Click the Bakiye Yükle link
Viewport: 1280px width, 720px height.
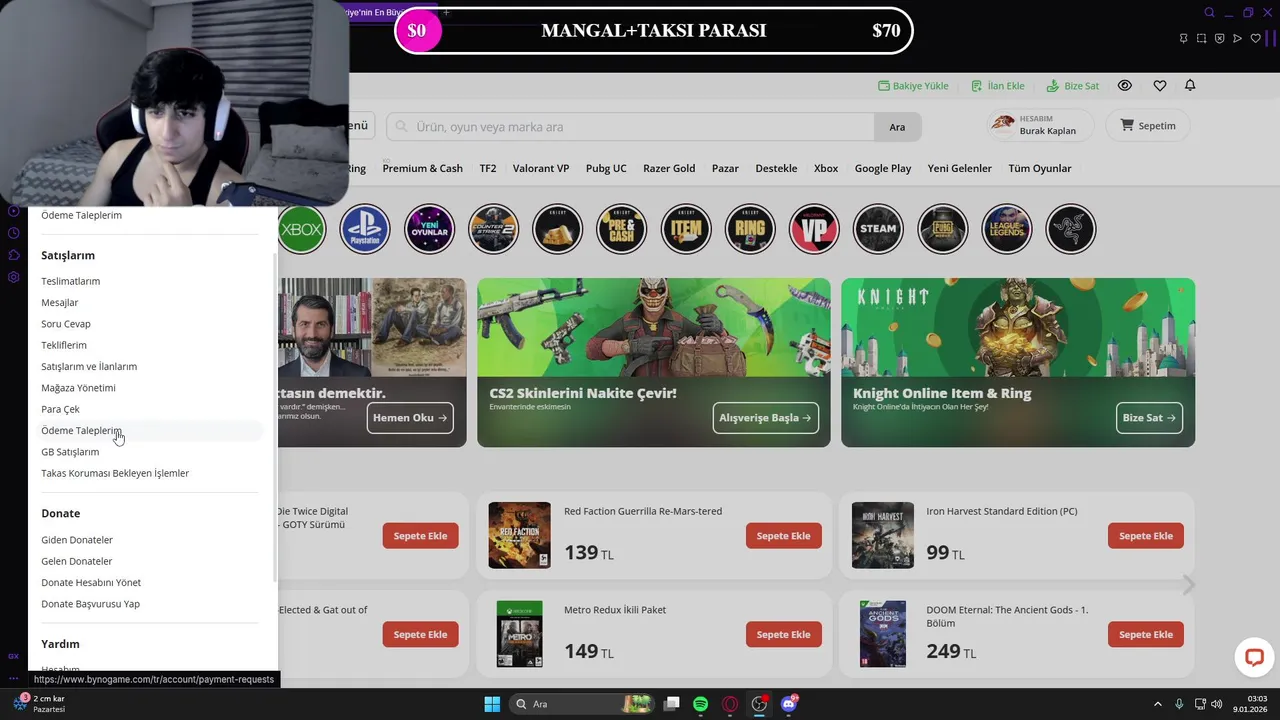[913, 86]
